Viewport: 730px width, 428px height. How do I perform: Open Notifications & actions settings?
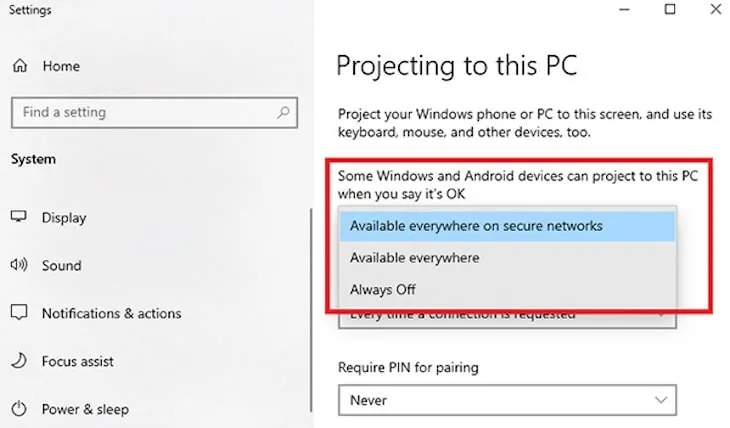[x=111, y=314]
